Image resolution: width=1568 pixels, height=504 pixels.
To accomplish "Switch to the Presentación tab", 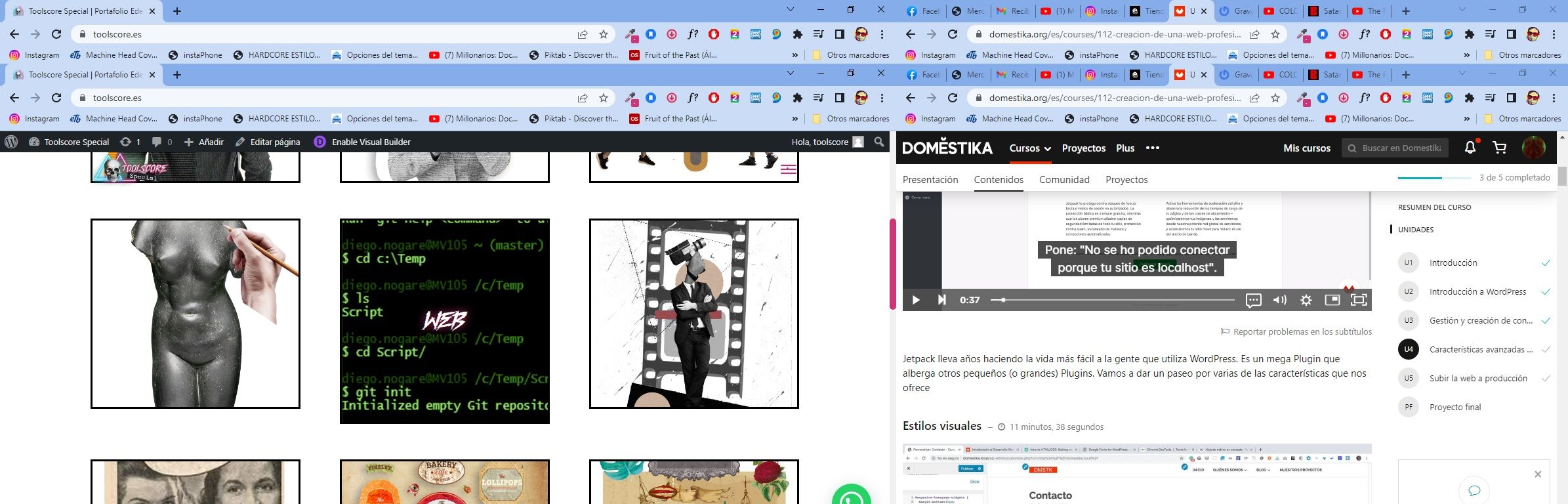I will tap(930, 180).
